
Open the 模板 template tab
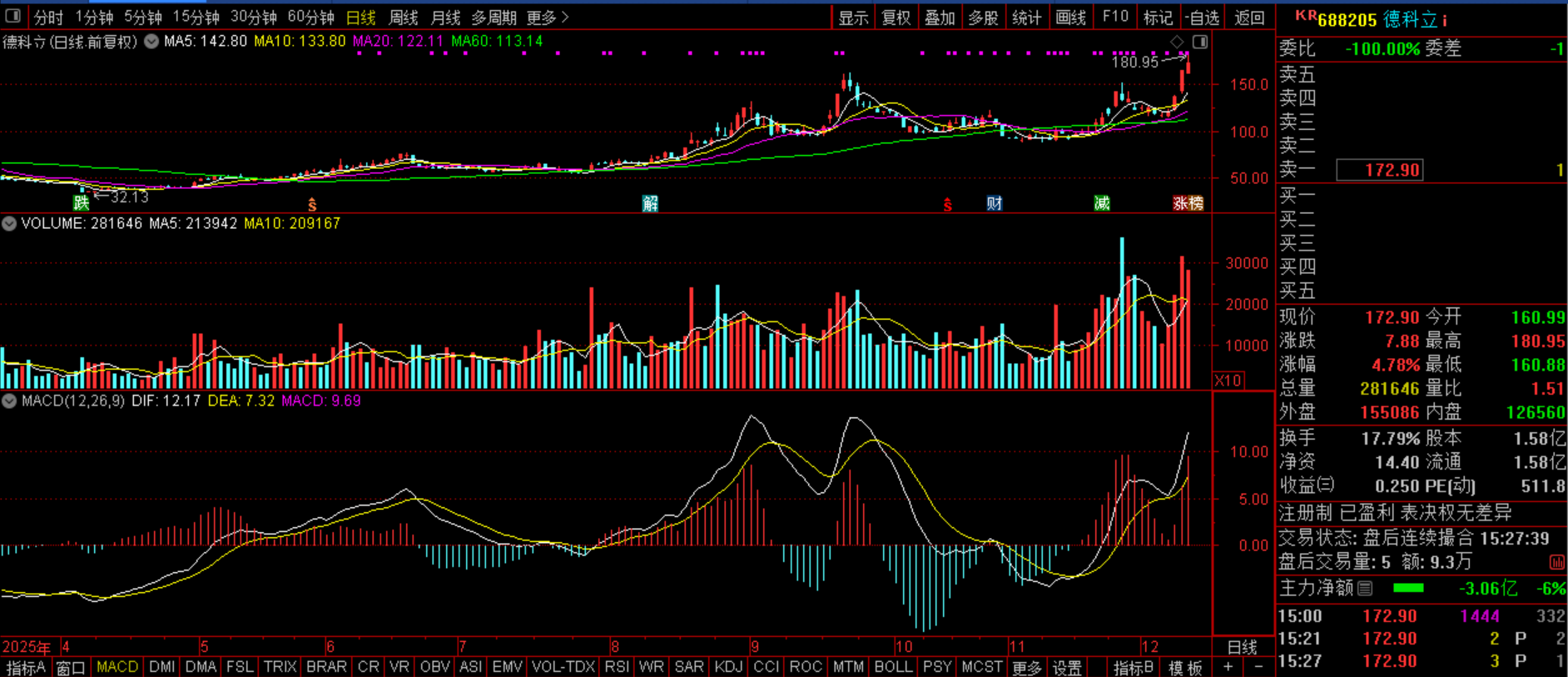coord(1185,668)
